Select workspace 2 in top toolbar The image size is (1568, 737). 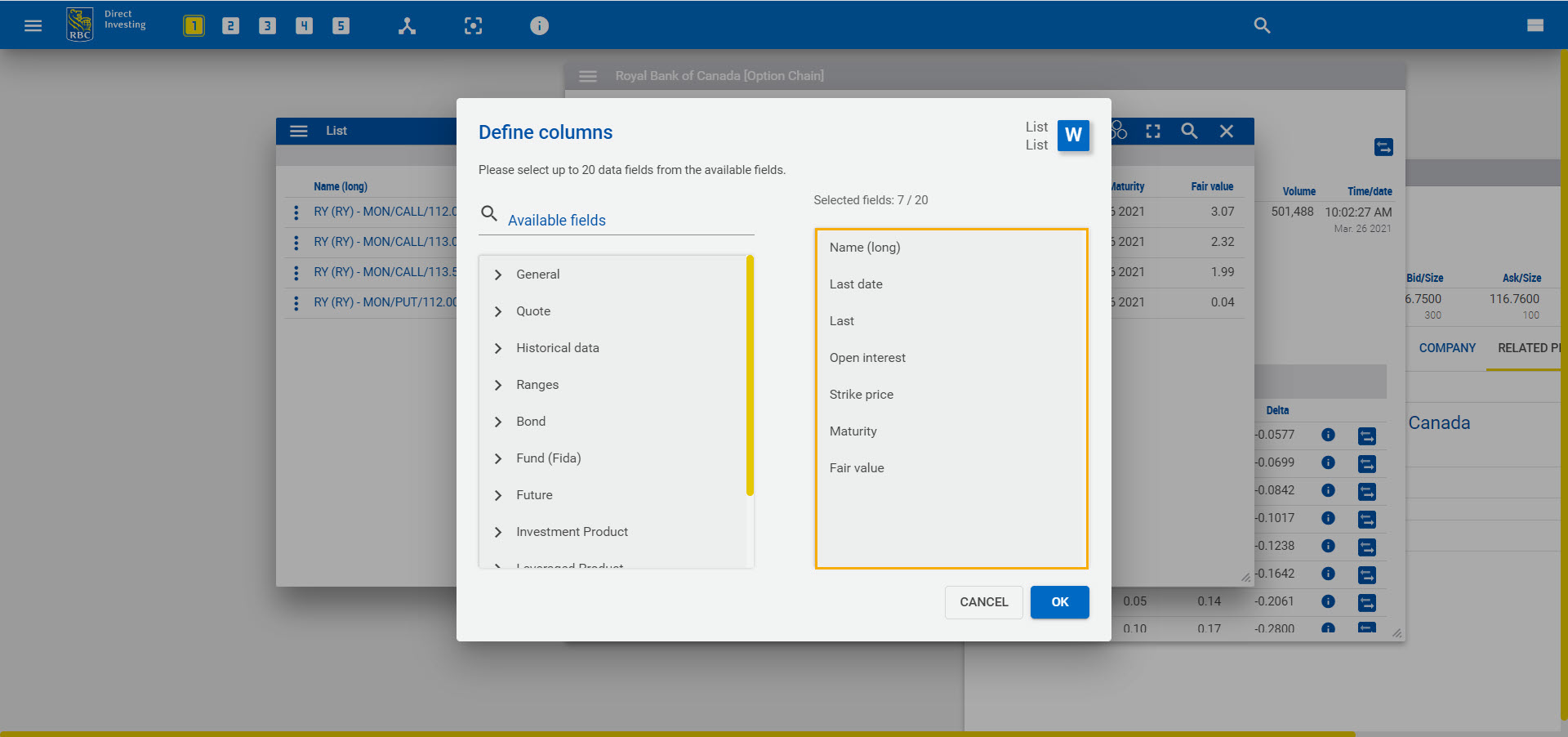[x=230, y=25]
